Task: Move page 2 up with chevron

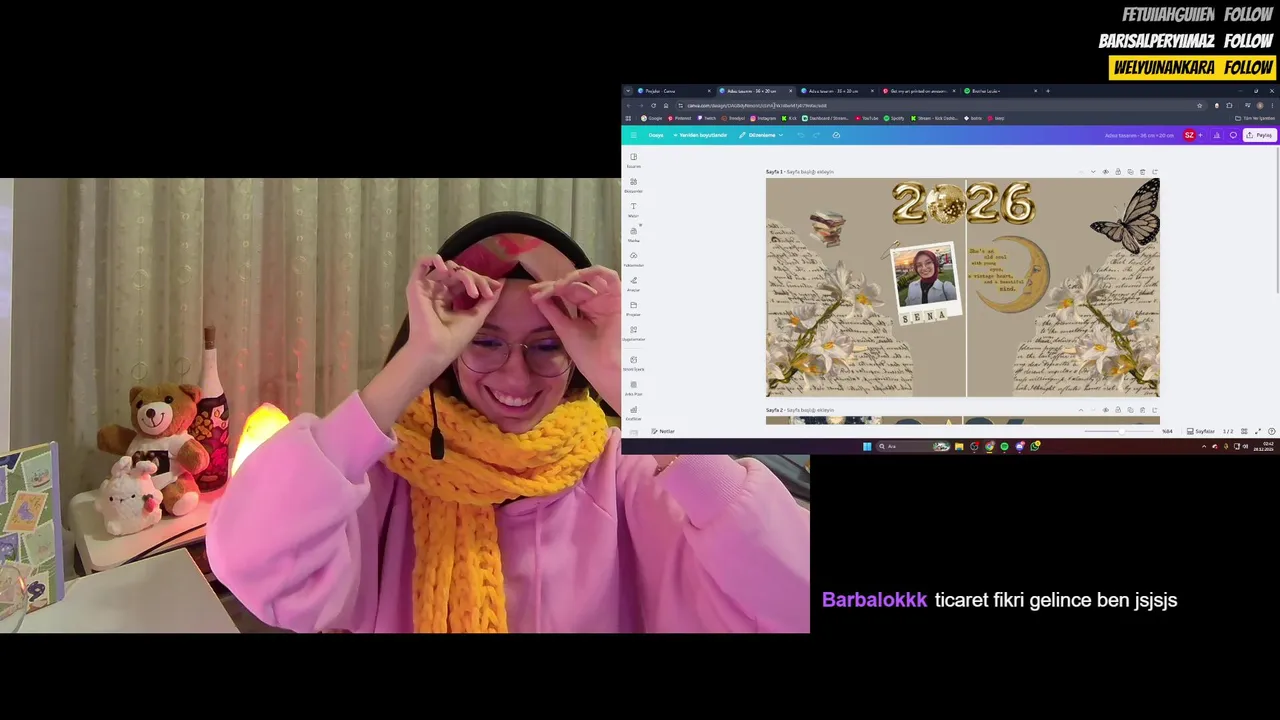Action: [x=1081, y=410]
